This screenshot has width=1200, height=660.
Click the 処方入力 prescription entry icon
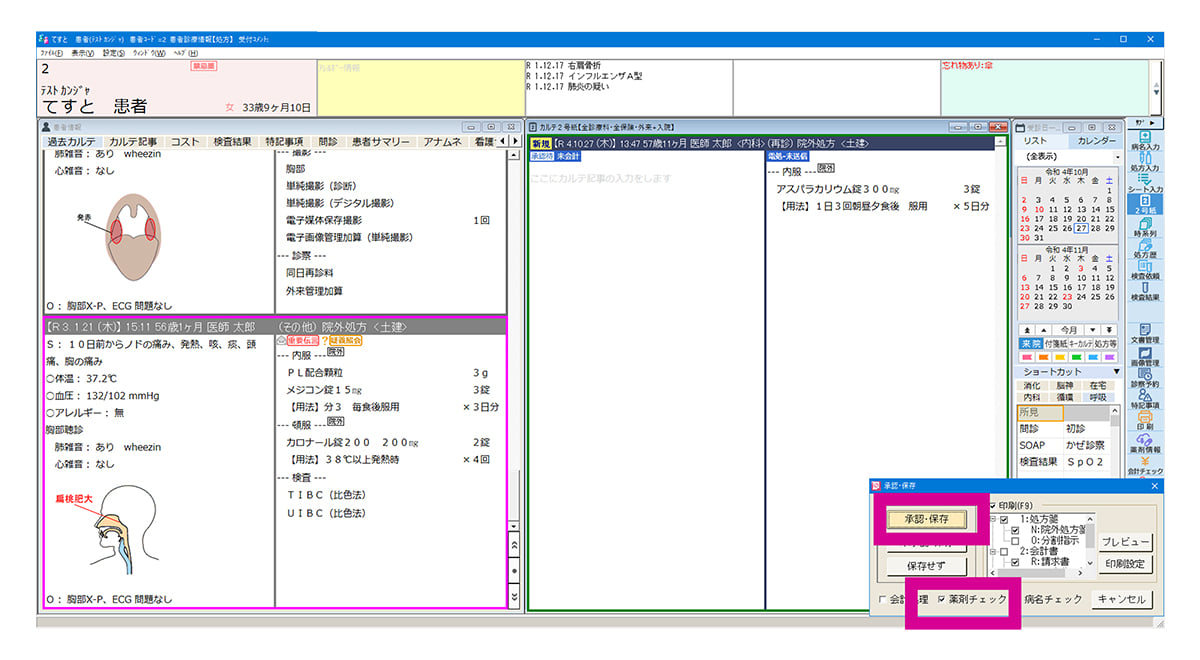(1144, 162)
